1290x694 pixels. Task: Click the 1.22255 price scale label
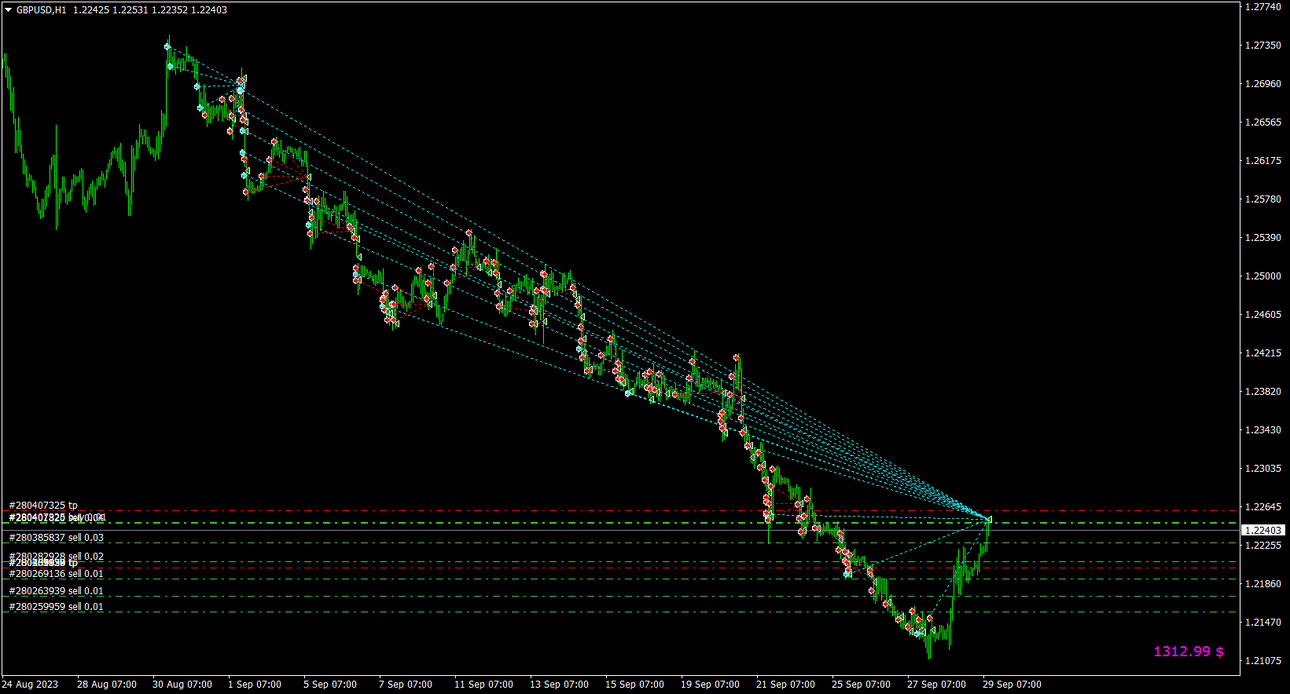[1264, 546]
